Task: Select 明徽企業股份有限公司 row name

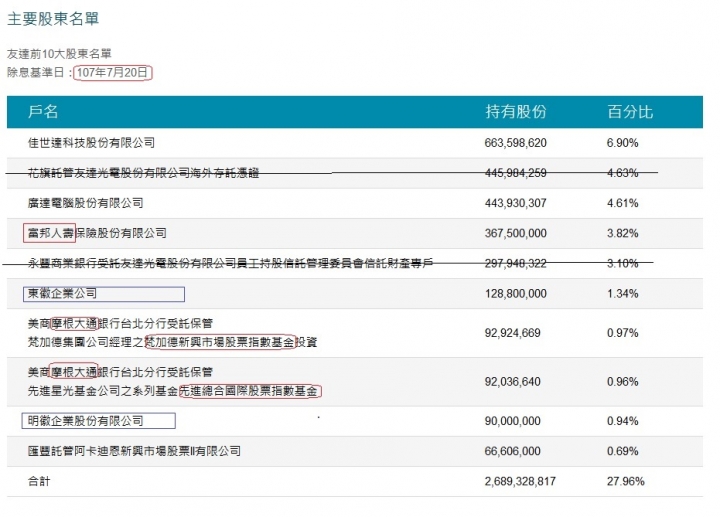Action: coord(85,421)
